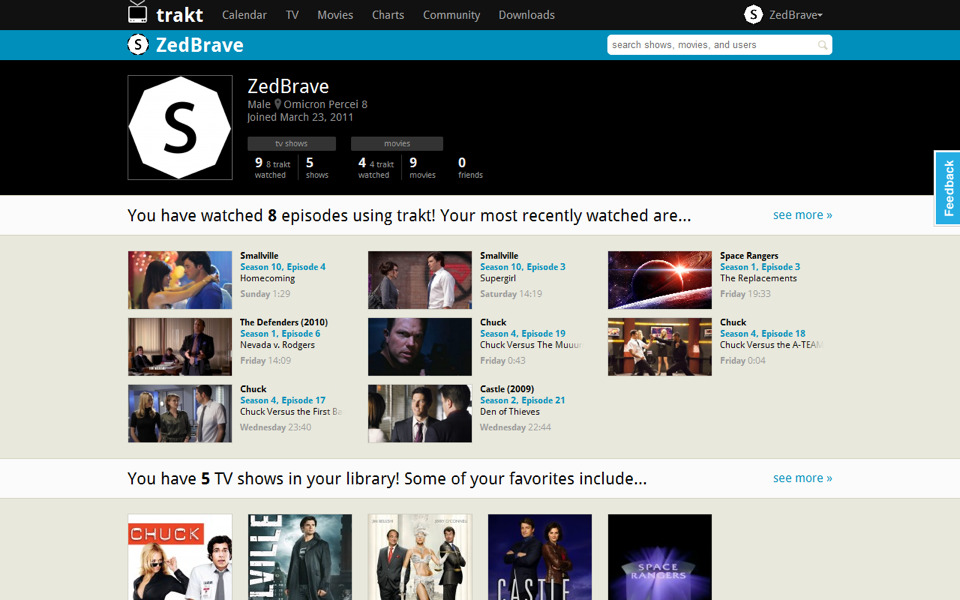The width and height of the screenshot is (960, 600).
Task: Click the tv shows stats button
Action: click(291, 143)
